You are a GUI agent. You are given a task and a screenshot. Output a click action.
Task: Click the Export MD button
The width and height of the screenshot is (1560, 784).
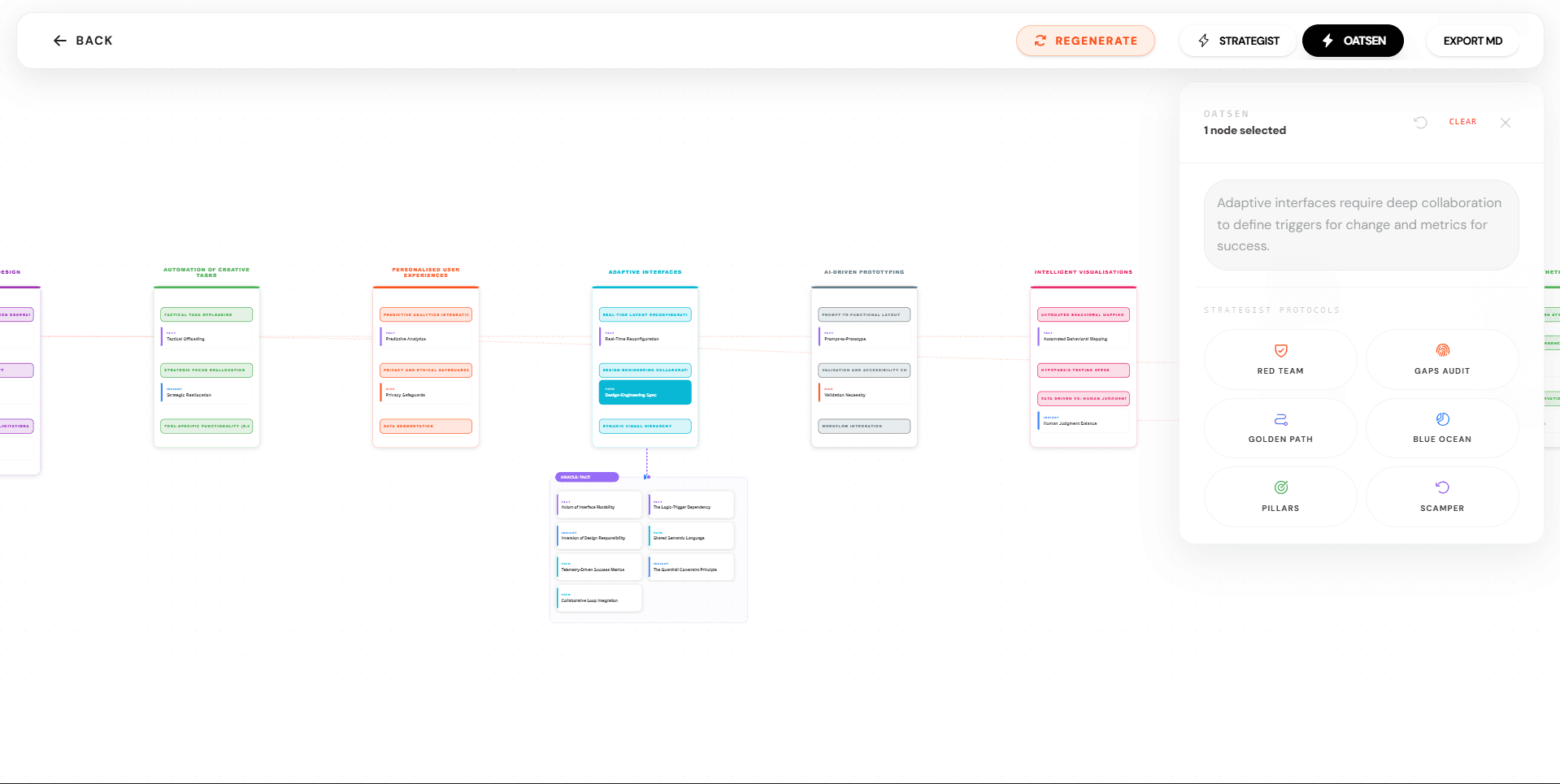(x=1471, y=41)
